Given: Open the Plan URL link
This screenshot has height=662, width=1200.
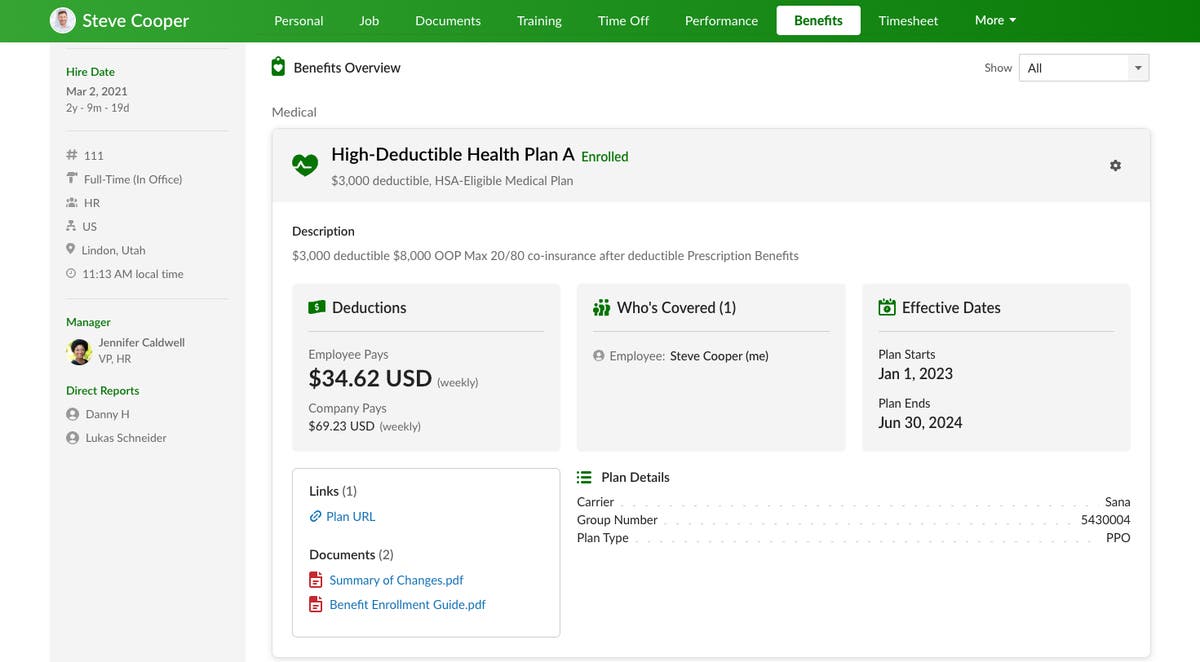Looking at the screenshot, I should 351,516.
